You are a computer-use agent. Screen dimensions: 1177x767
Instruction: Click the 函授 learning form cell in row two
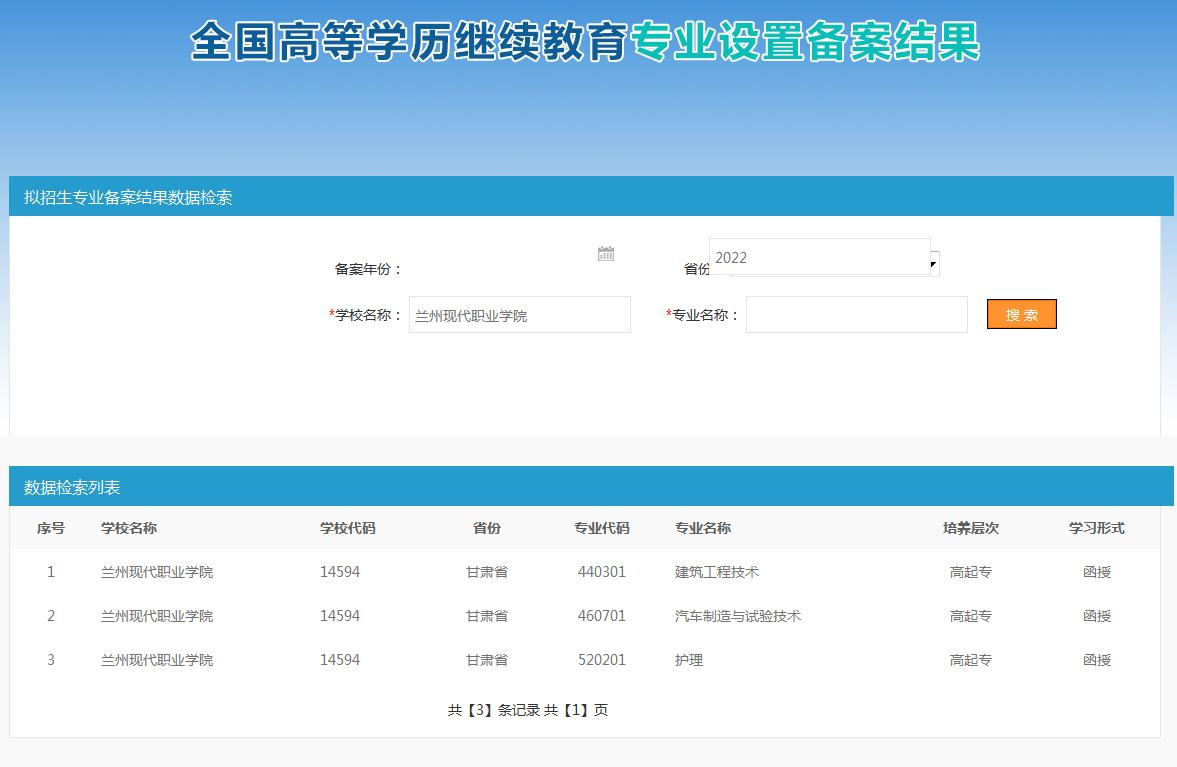(1097, 616)
